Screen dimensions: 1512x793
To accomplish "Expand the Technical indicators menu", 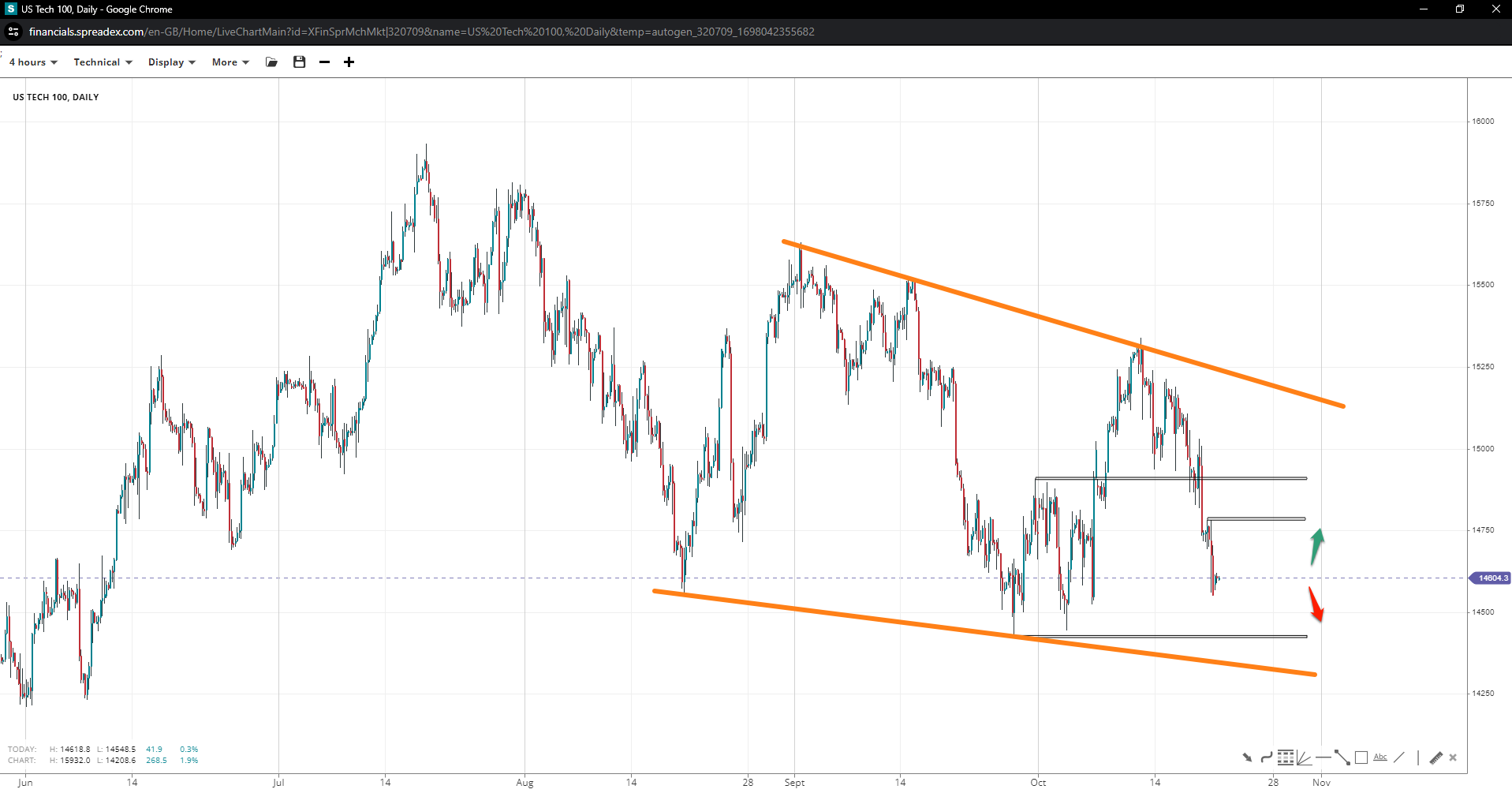I will click(x=103, y=62).
